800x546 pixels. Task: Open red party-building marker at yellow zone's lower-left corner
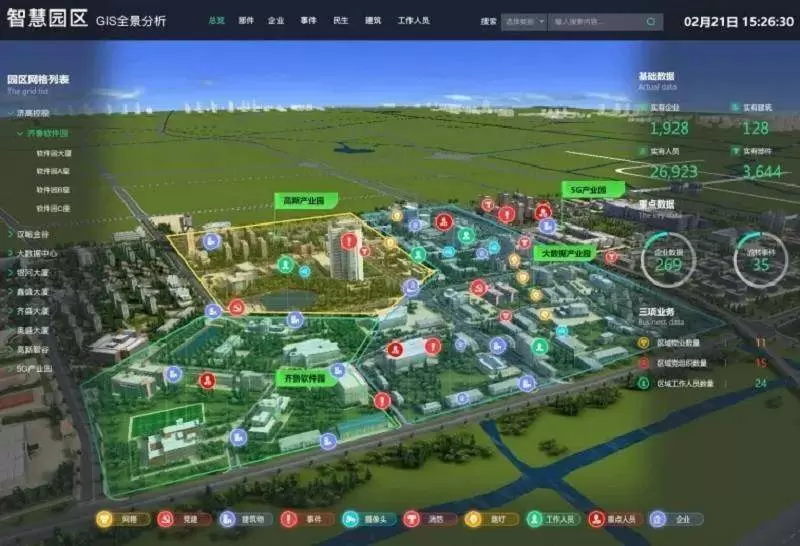(x=237, y=307)
